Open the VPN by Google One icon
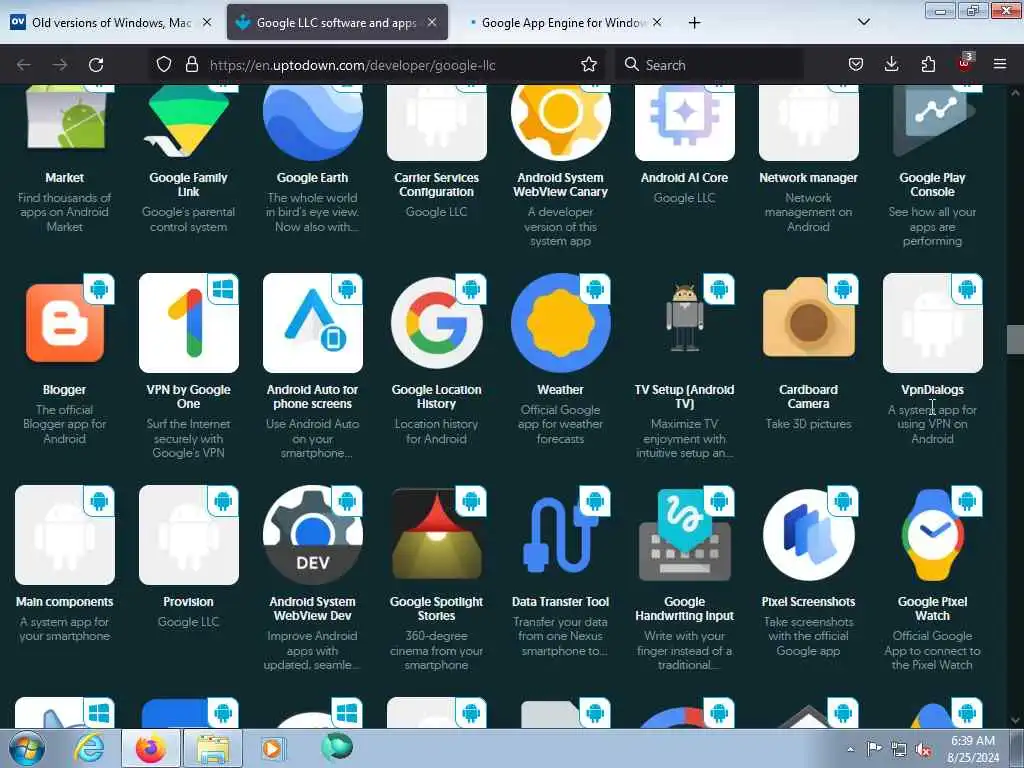The width and height of the screenshot is (1024, 768). pyautogui.click(x=189, y=323)
